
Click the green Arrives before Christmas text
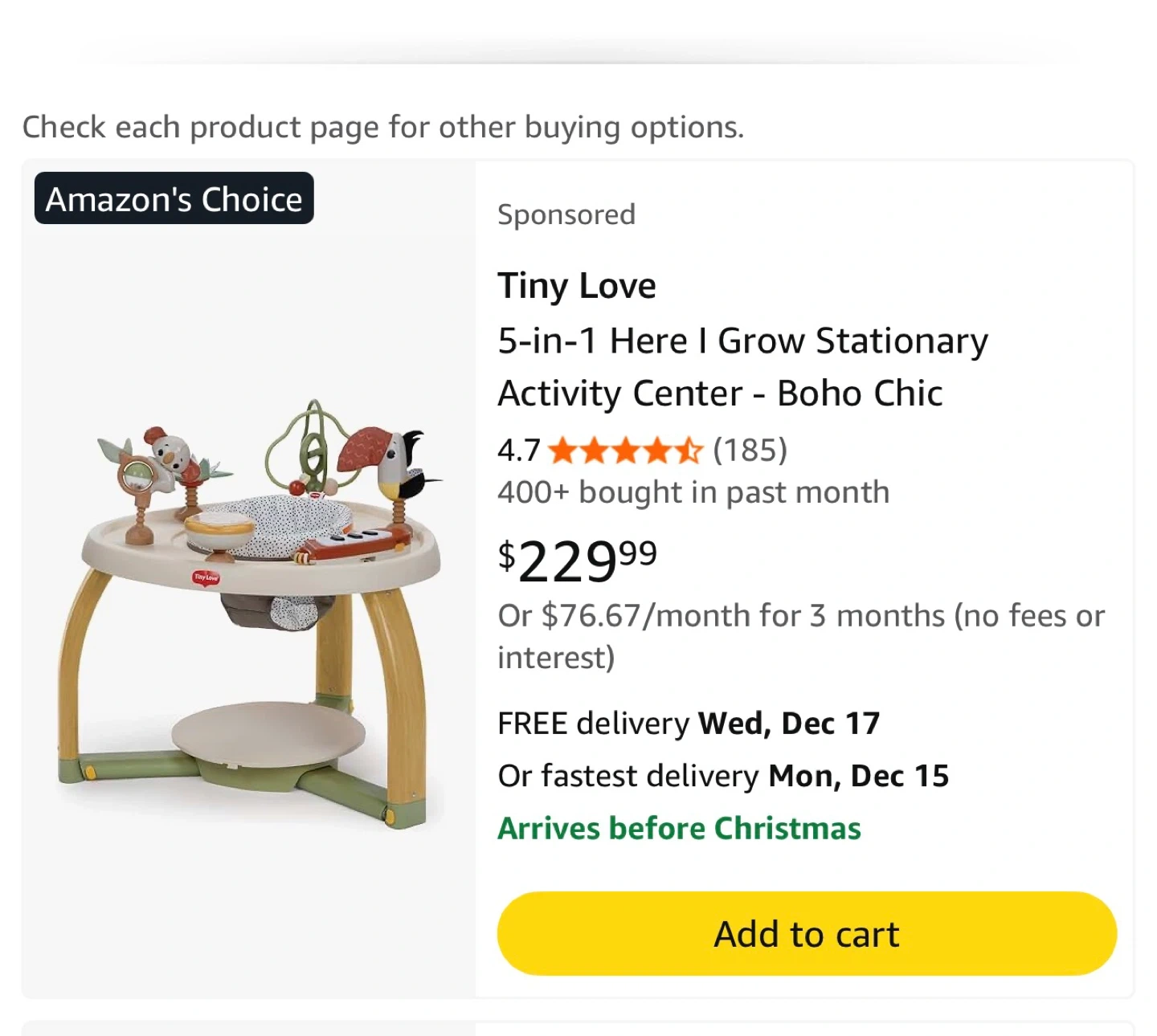click(x=679, y=828)
